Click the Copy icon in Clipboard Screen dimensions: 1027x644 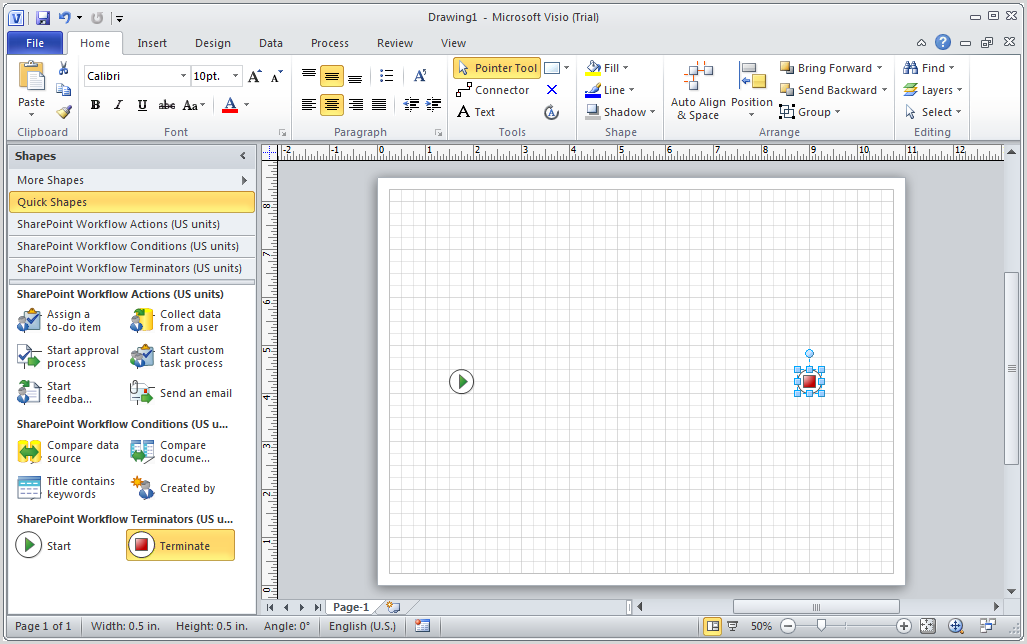point(64,90)
